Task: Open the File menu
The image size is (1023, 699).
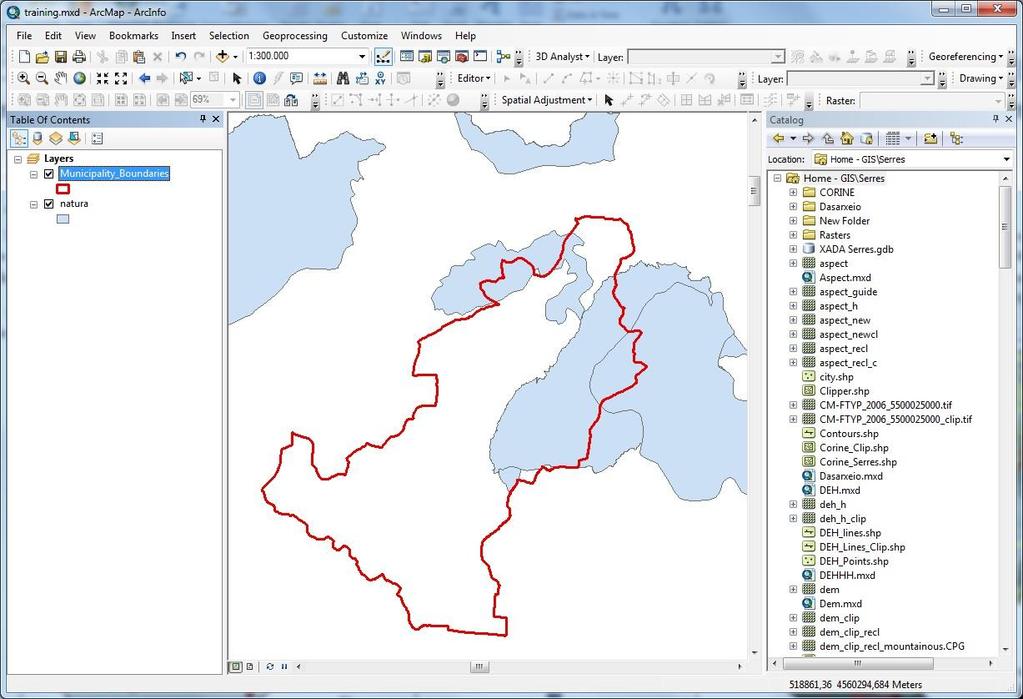Action: [x=24, y=36]
